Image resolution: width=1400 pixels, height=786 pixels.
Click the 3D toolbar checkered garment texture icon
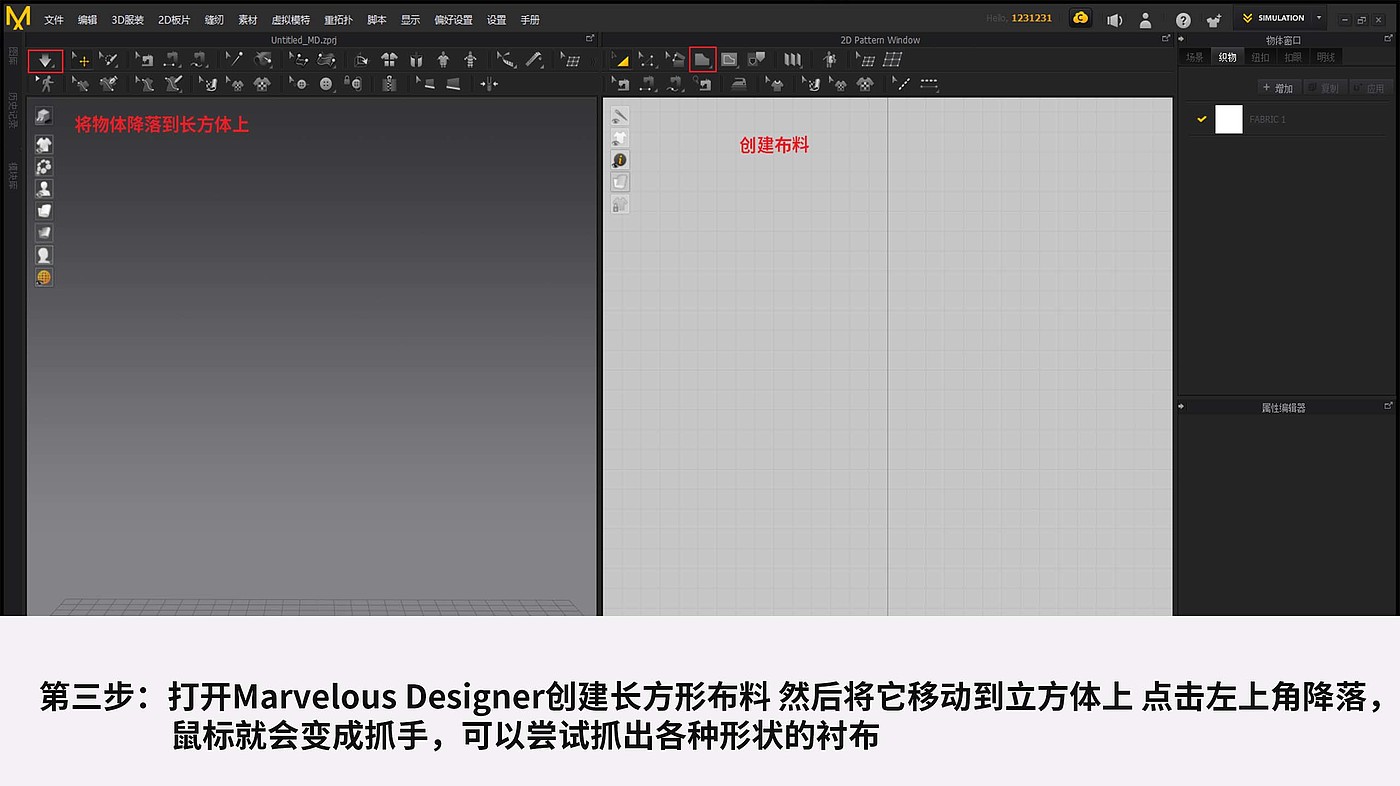261,84
